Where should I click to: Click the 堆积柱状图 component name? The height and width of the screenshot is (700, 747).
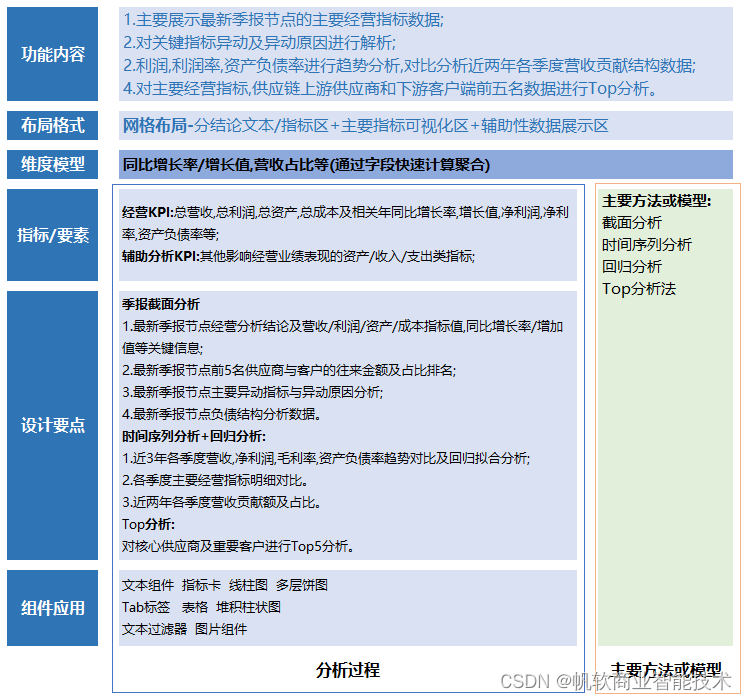coord(248,607)
